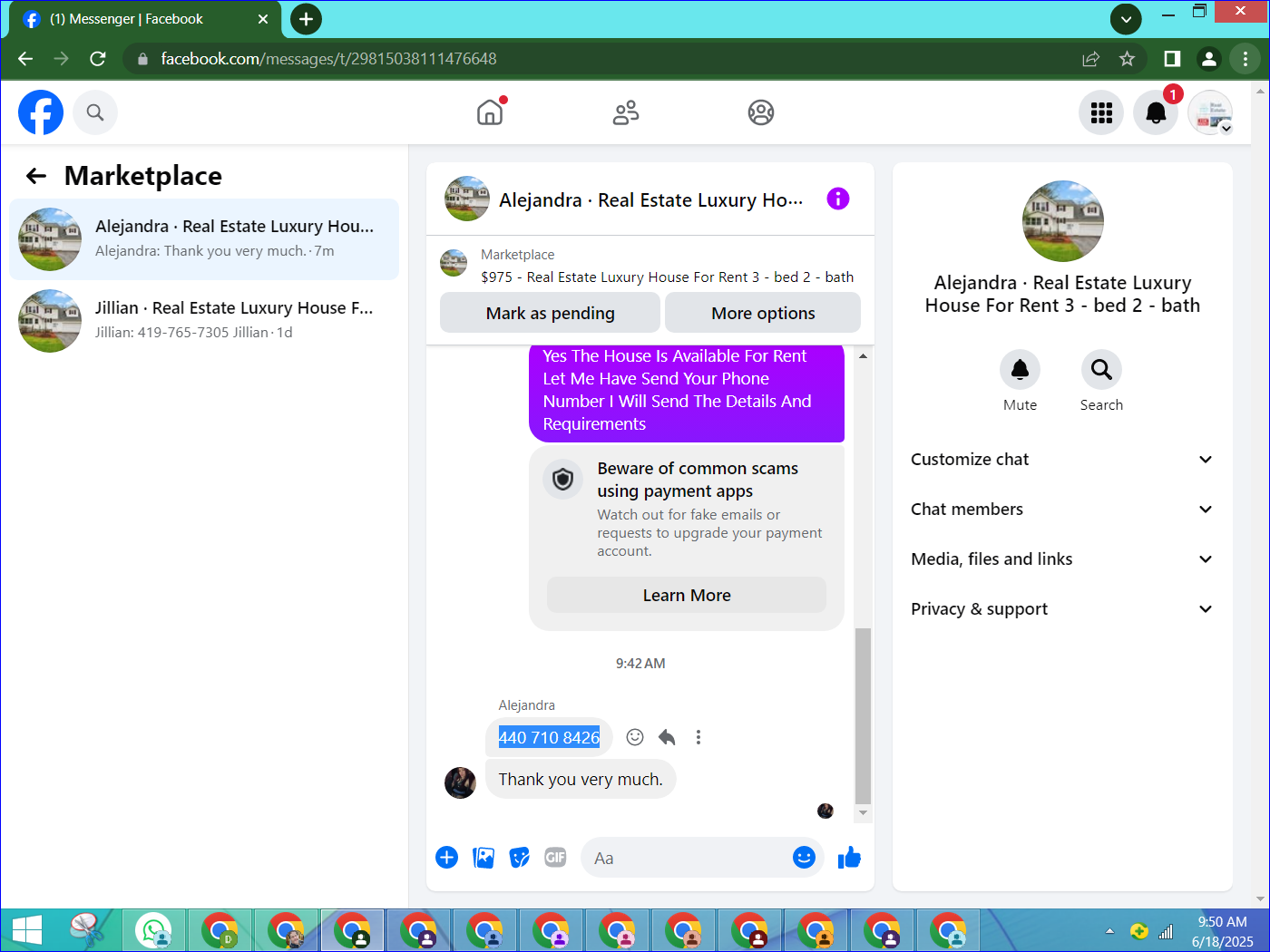Expand Media, files and links section
This screenshot has height=952, width=1270.
click(x=1061, y=559)
